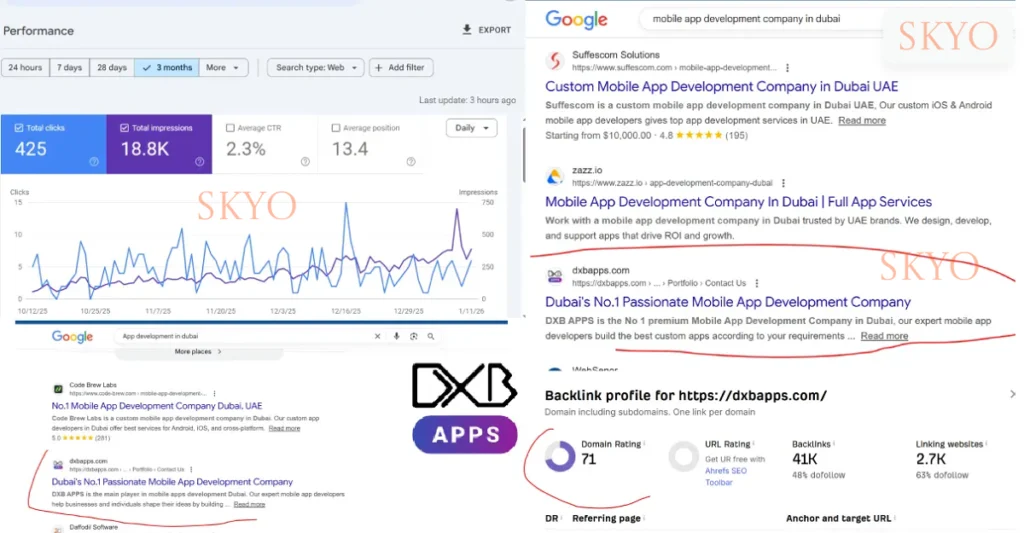This screenshot has height=533, width=1024.
Task: Click the Google logo in top-right search page
Action: pyautogui.click(x=577, y=19)
